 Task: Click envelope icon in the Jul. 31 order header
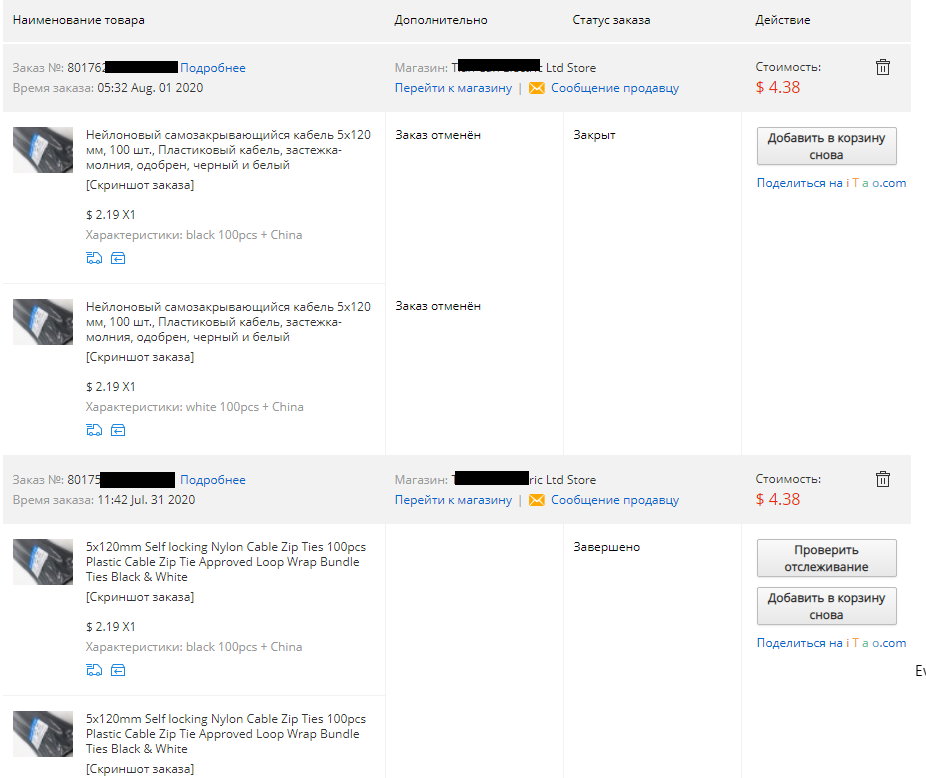537,500
